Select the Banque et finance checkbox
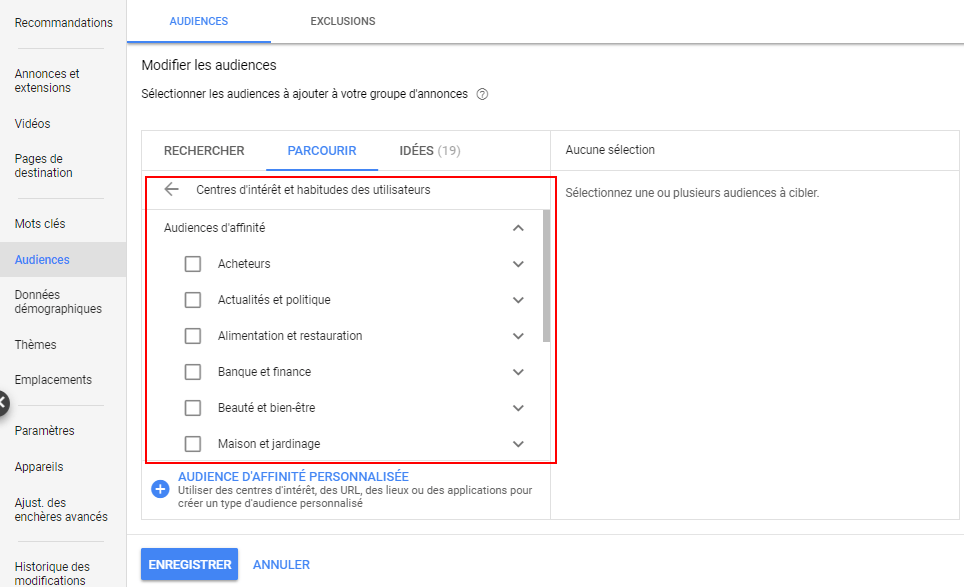This screenshot has height=587, width=964. click(x=193, y=372)
